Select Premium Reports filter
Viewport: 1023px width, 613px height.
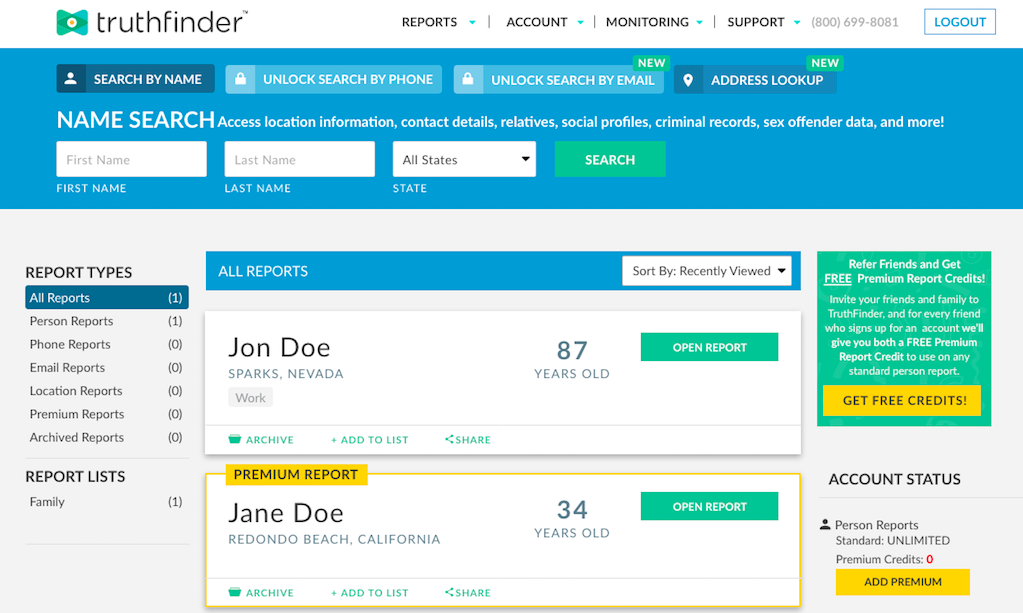[x=107, y=414]
